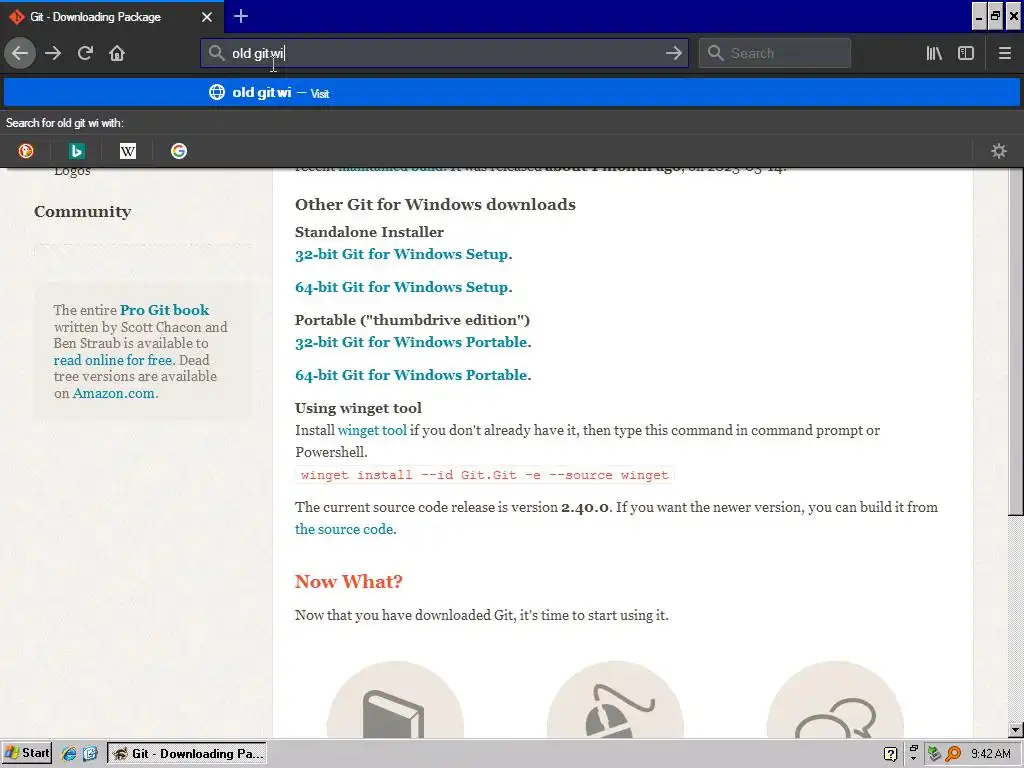
Task: Open the Windows Start menu
Action: tap(27, 753)
